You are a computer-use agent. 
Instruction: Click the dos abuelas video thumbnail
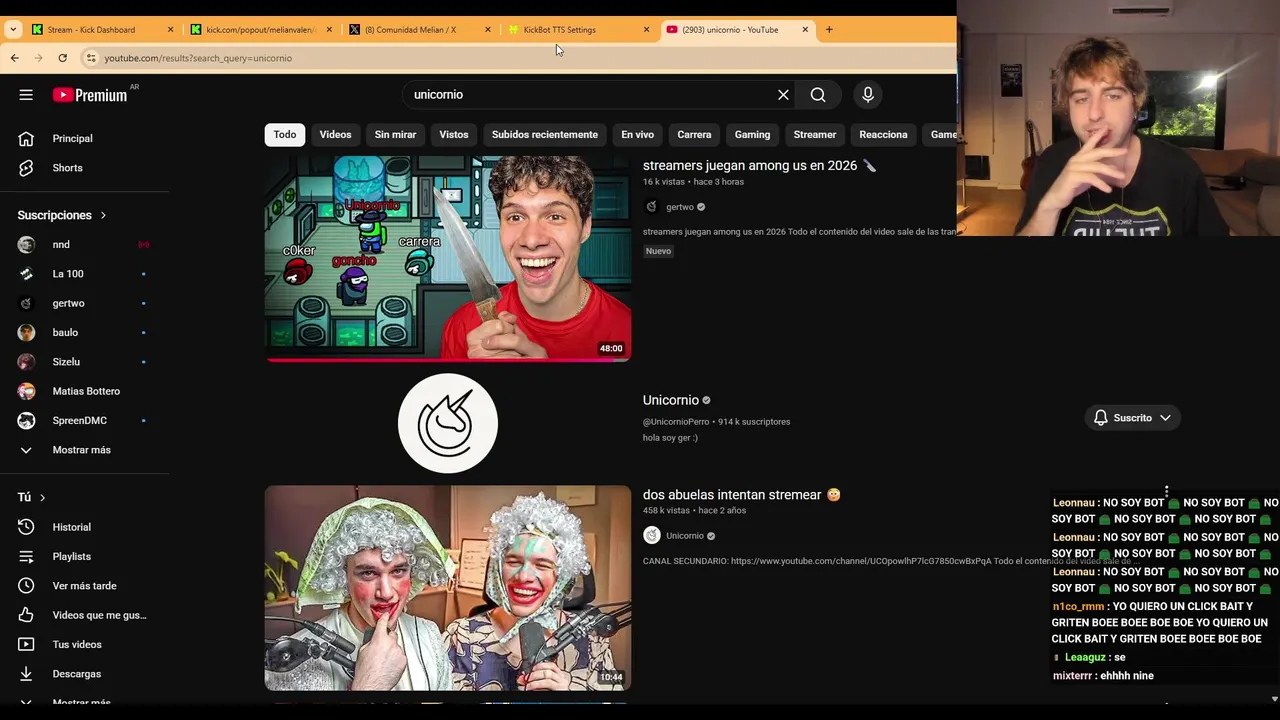[x=448, y=588]
